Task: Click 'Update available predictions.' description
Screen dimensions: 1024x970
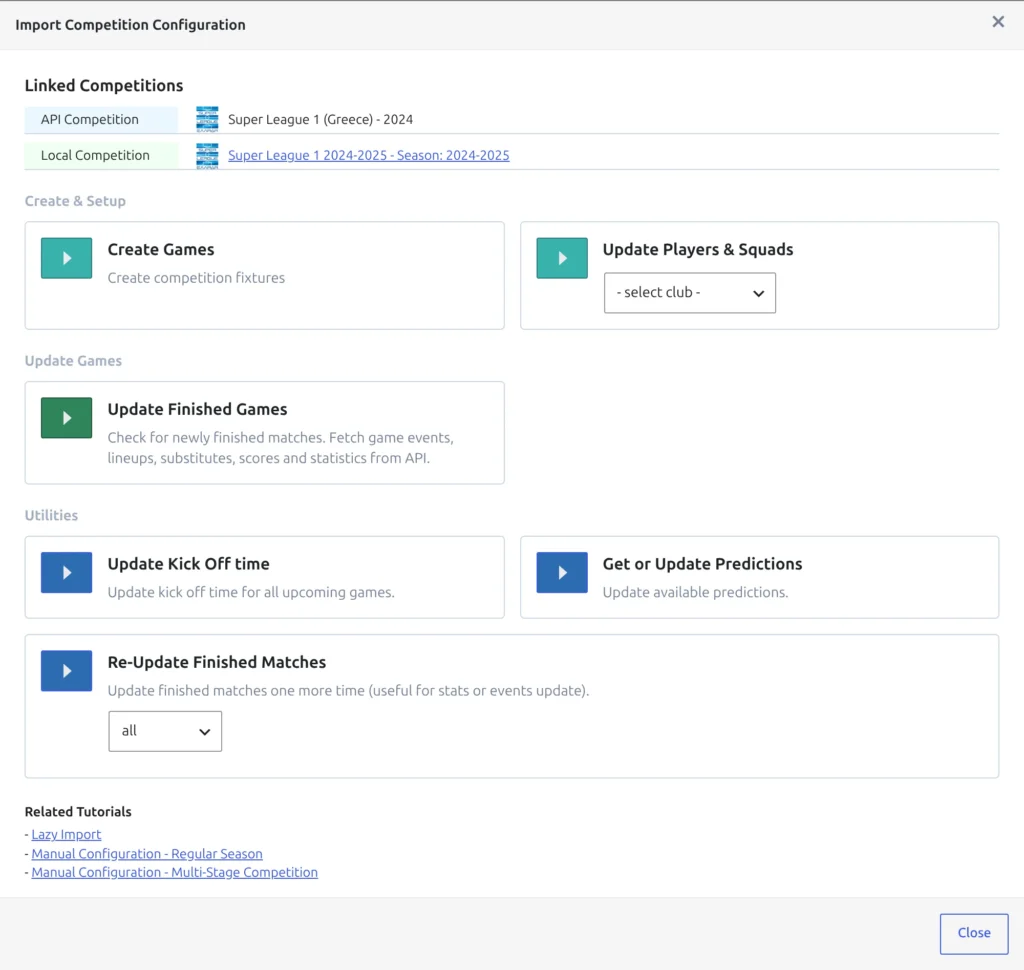Action: click(x=695, y=592)
